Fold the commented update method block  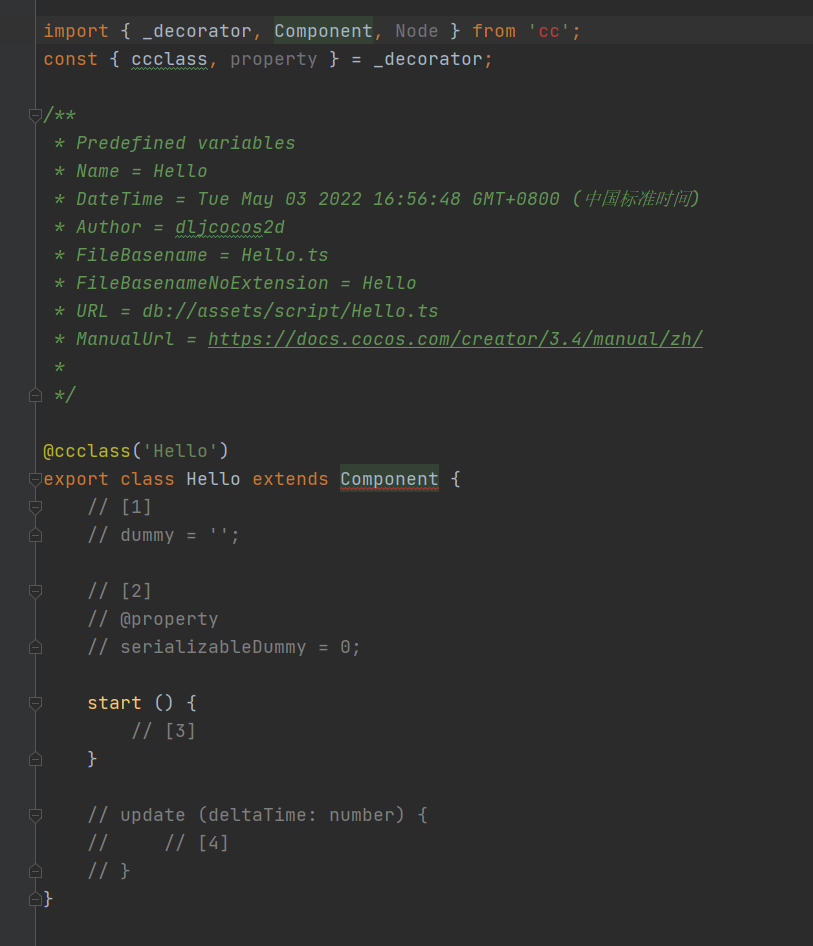pos(36,815)
